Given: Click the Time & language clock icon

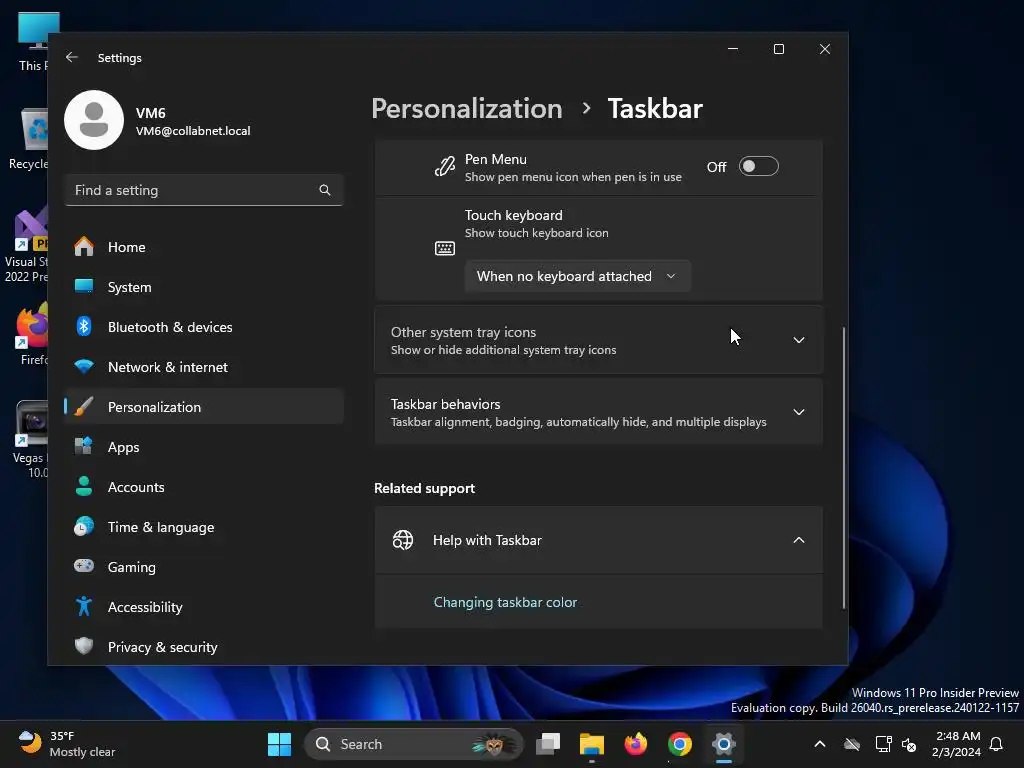Looking at the screenshot, I should [84, 526].
